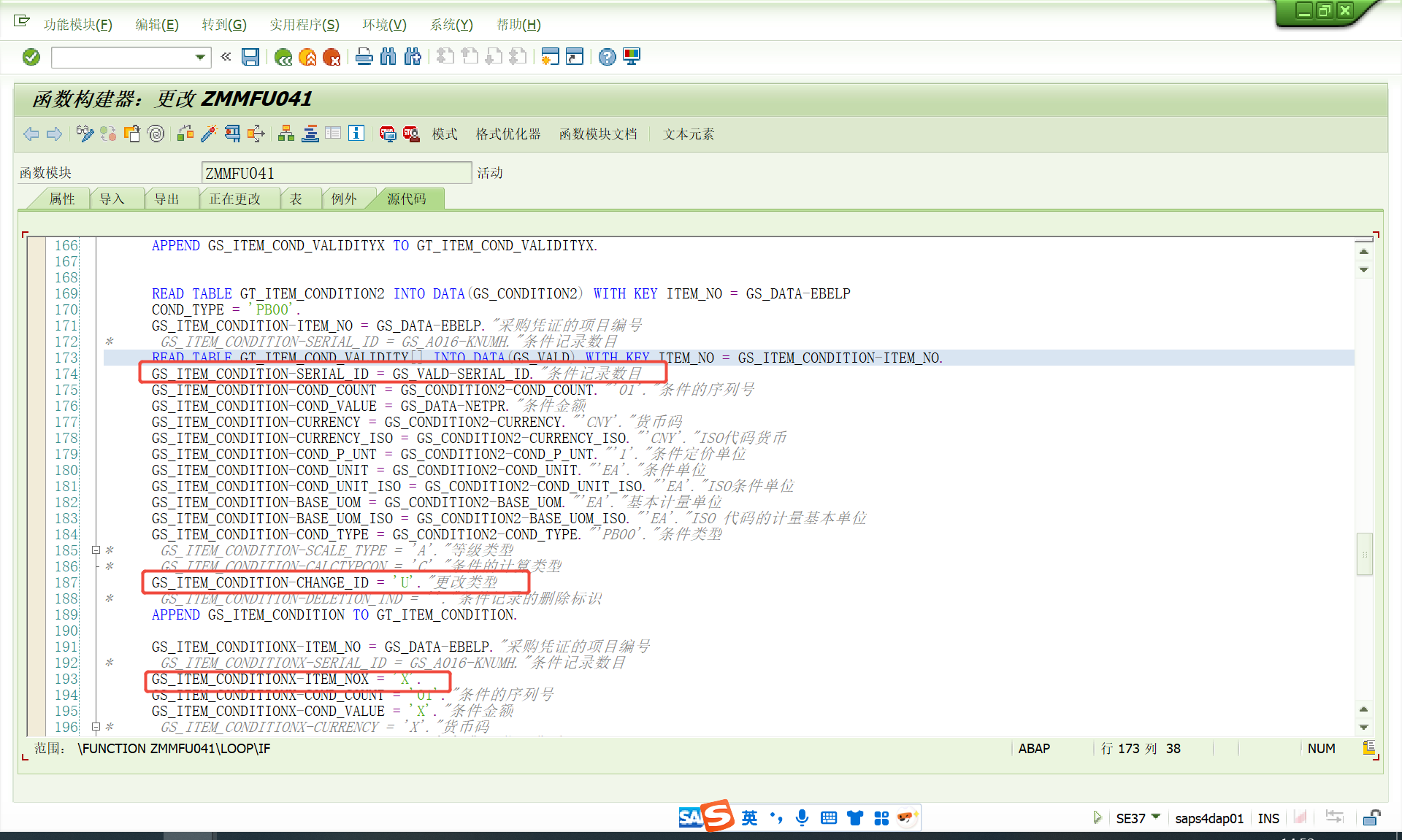Click the 函数模块 name input field
Viewport: 1402px width, 840px height.
point(336,173)
